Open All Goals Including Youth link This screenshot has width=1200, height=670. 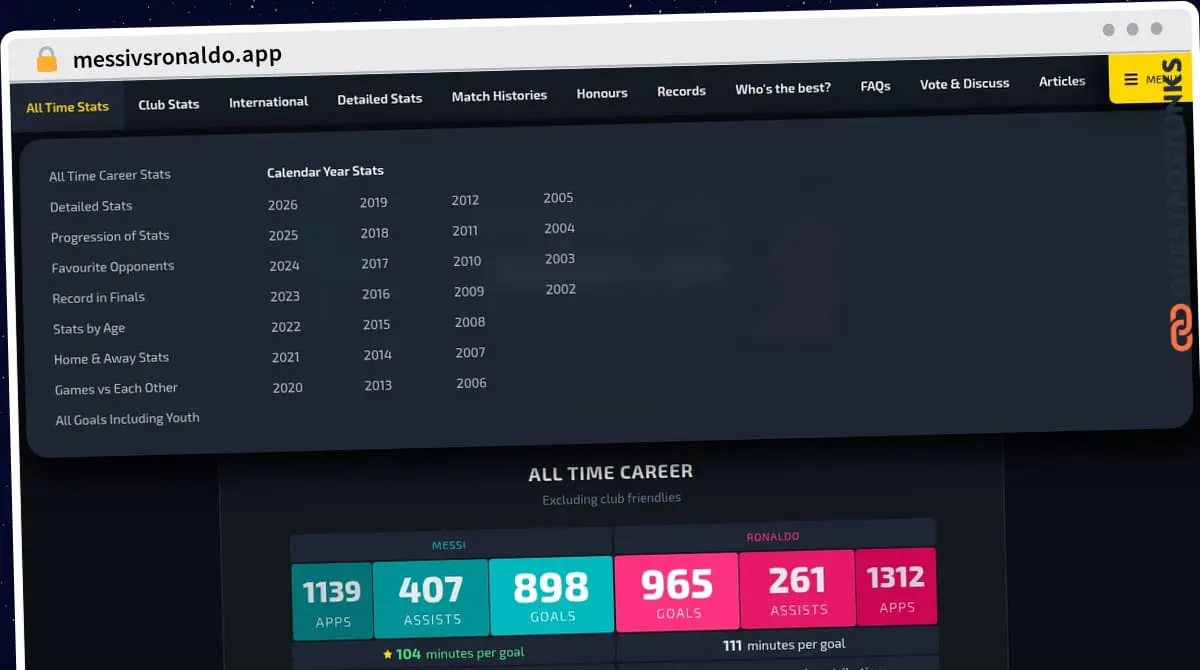[x=127, y=419]
